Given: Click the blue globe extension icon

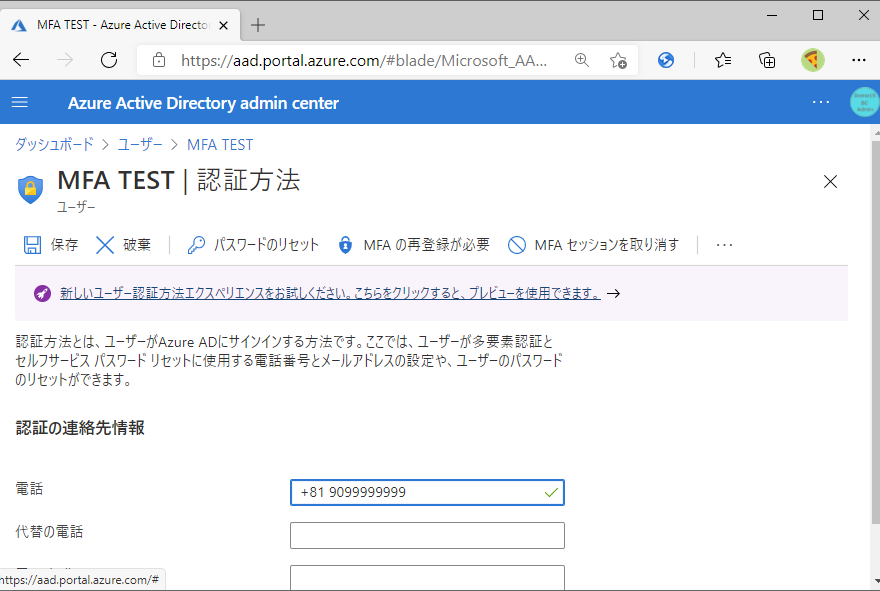Looking at the screenshot, I should pyautogui.click(x=666, y=60).
